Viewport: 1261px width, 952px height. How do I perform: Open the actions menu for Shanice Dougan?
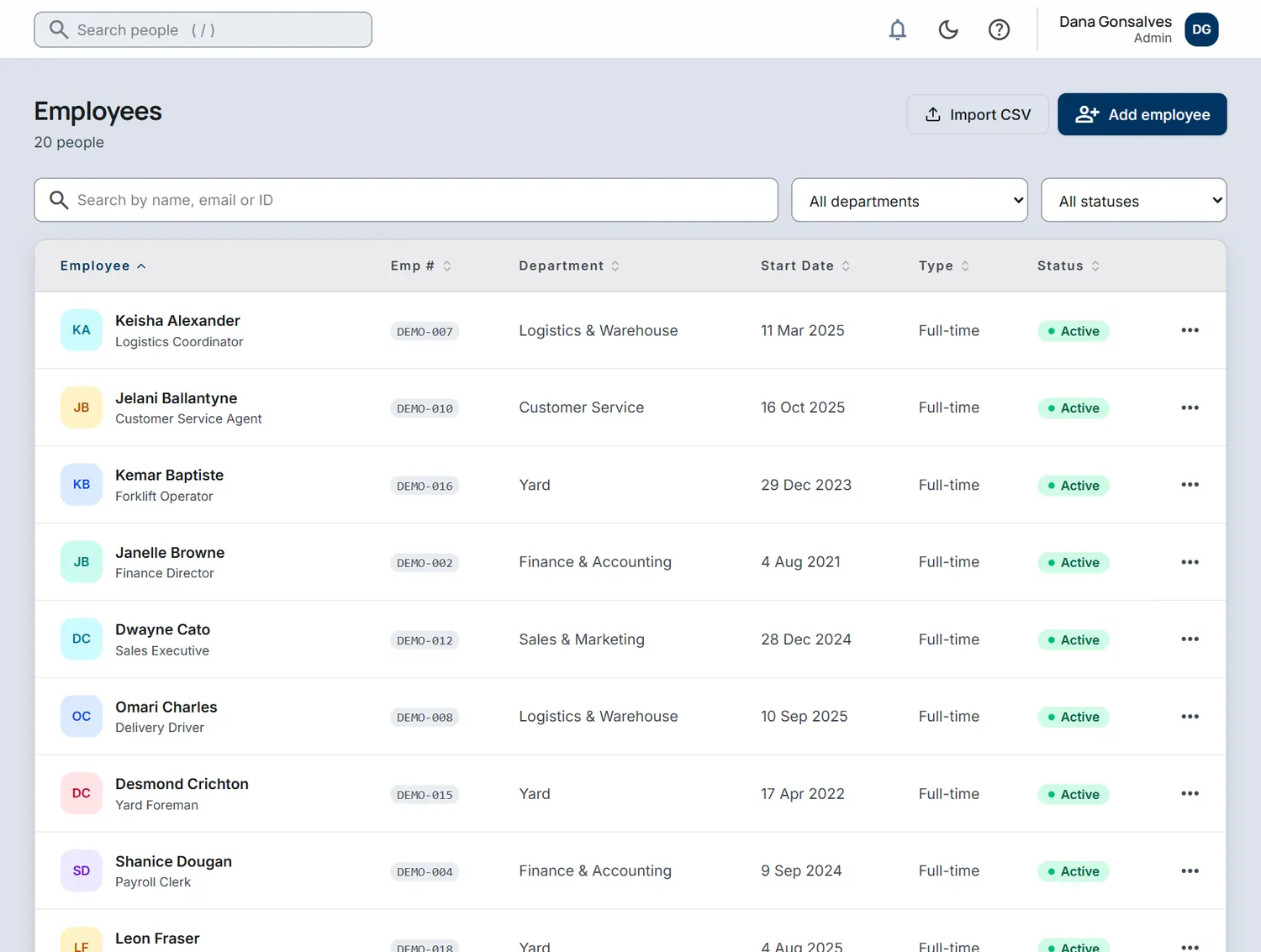click(1190, 871)
